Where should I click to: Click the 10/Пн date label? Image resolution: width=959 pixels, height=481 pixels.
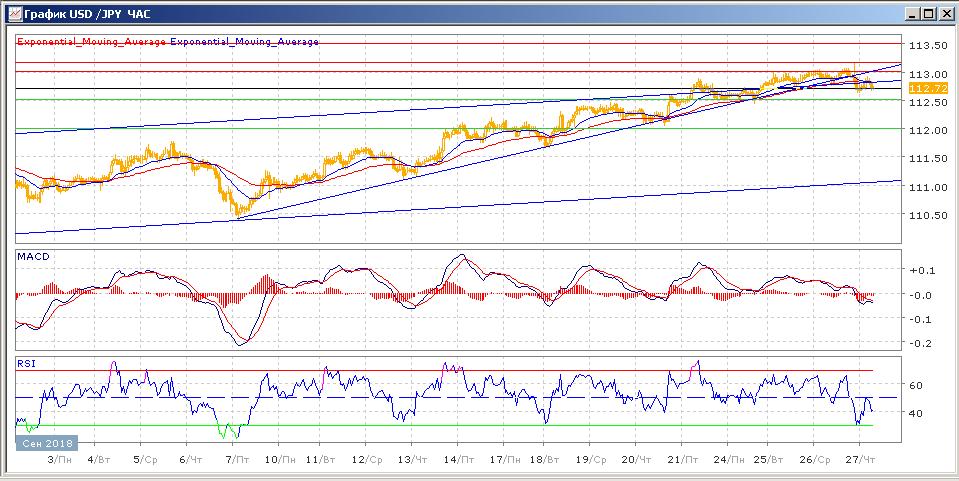281,458
